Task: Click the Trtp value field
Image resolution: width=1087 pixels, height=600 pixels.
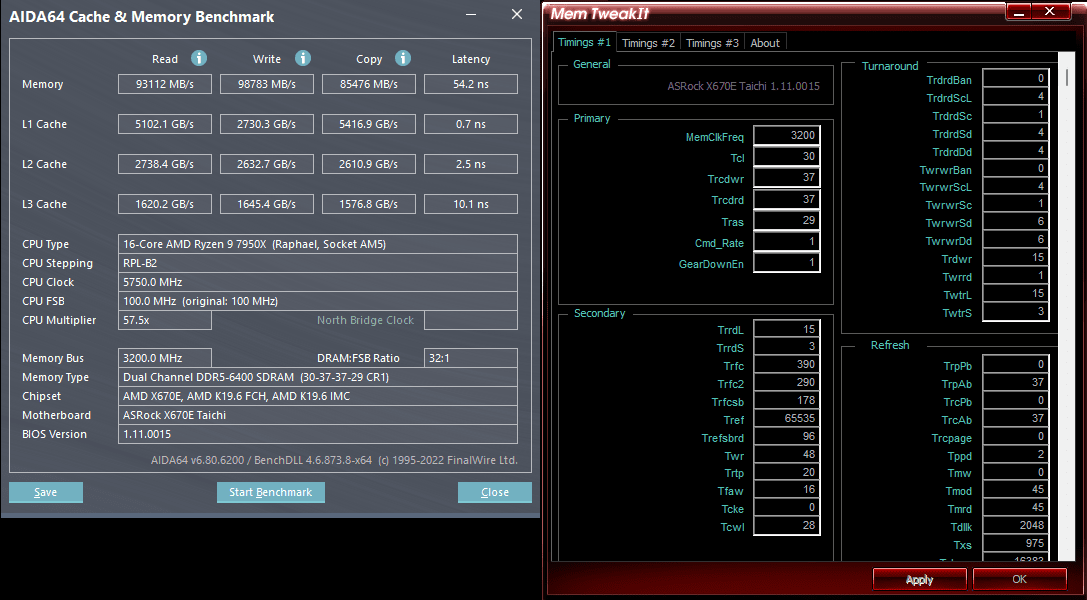Action: coord(787,473)
